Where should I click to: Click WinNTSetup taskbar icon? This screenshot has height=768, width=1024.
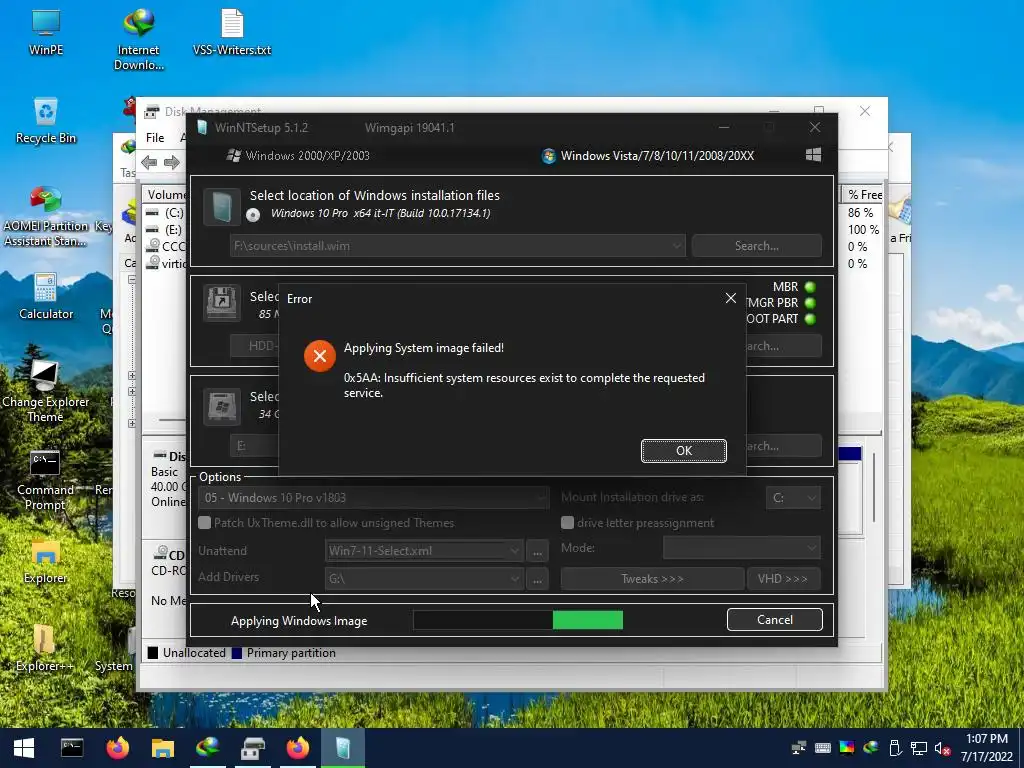(x=343, y=748)
